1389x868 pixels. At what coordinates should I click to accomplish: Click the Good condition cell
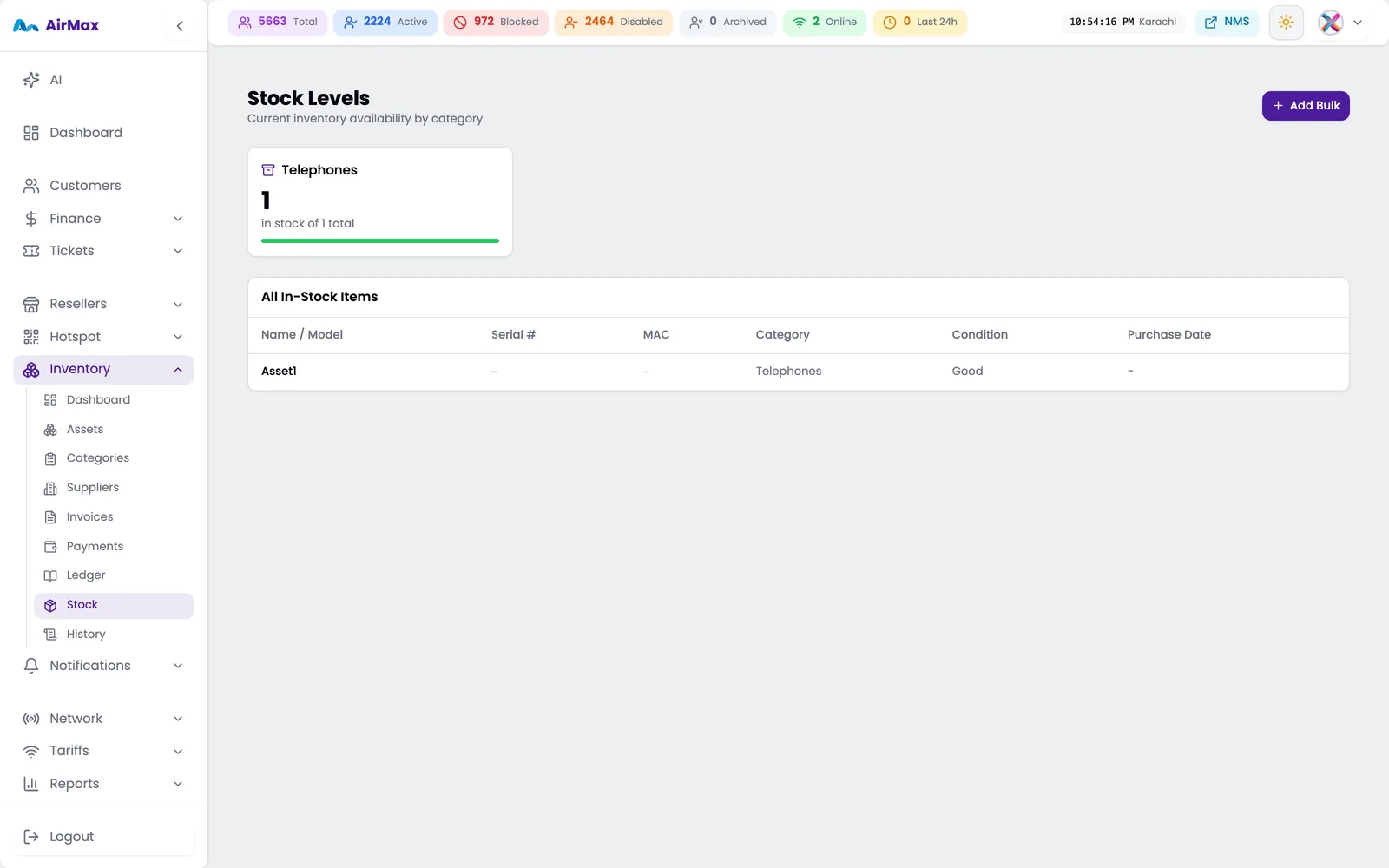click(x=967, y=372)
